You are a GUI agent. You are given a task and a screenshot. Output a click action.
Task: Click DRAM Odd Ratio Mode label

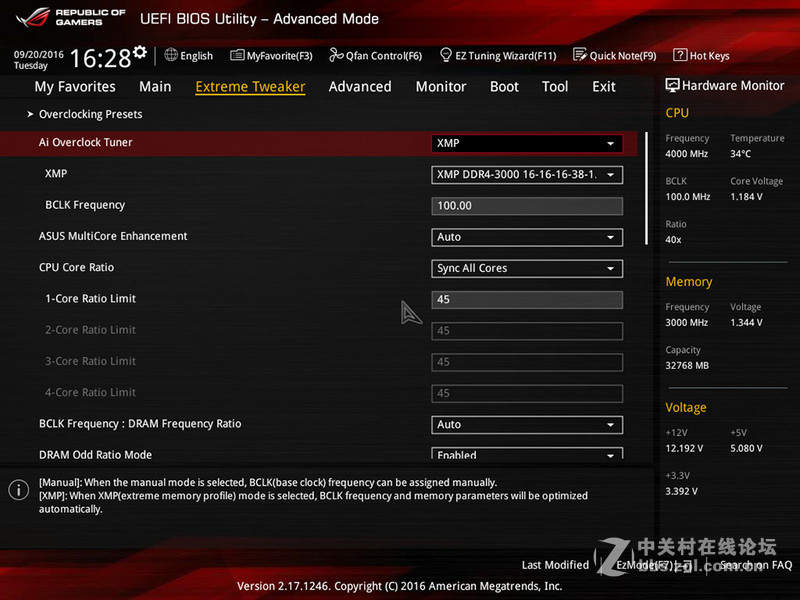click(95, 455)
